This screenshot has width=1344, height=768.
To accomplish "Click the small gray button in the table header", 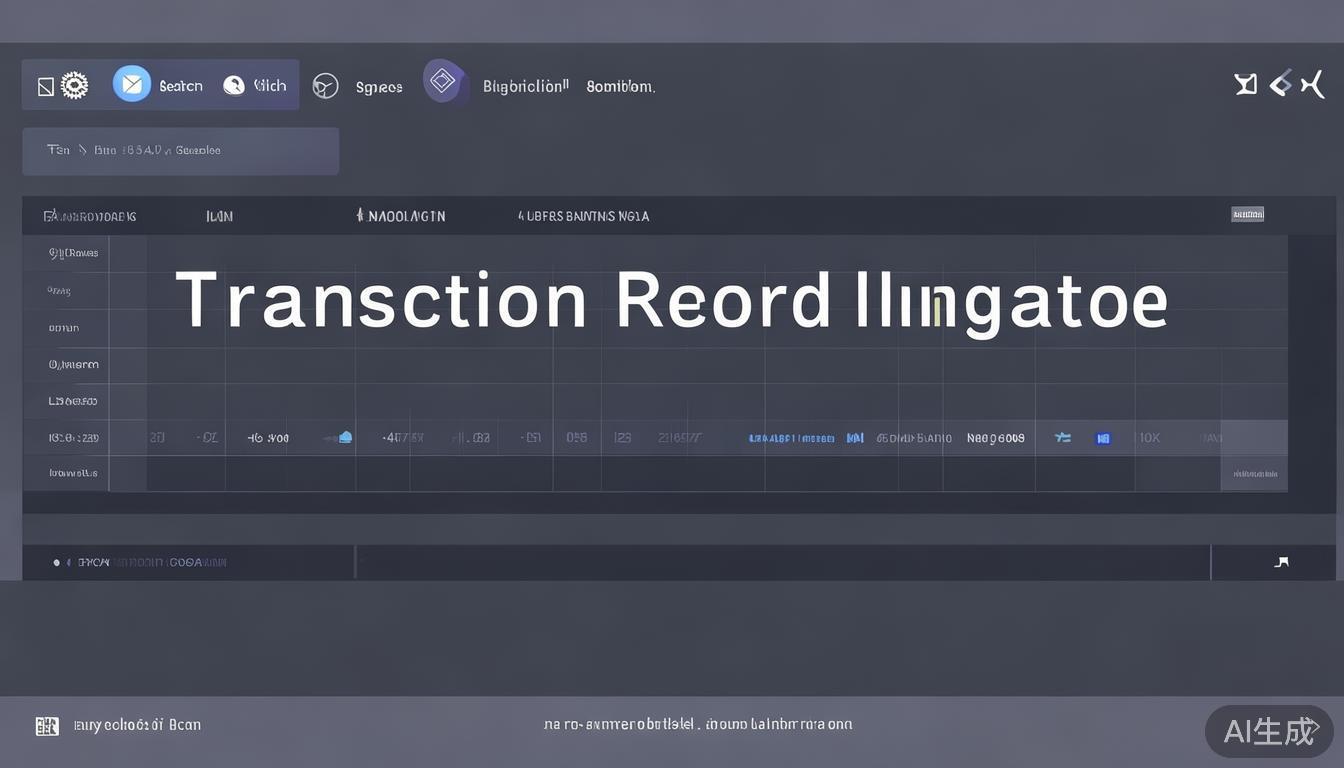I will coord(1247,214).
